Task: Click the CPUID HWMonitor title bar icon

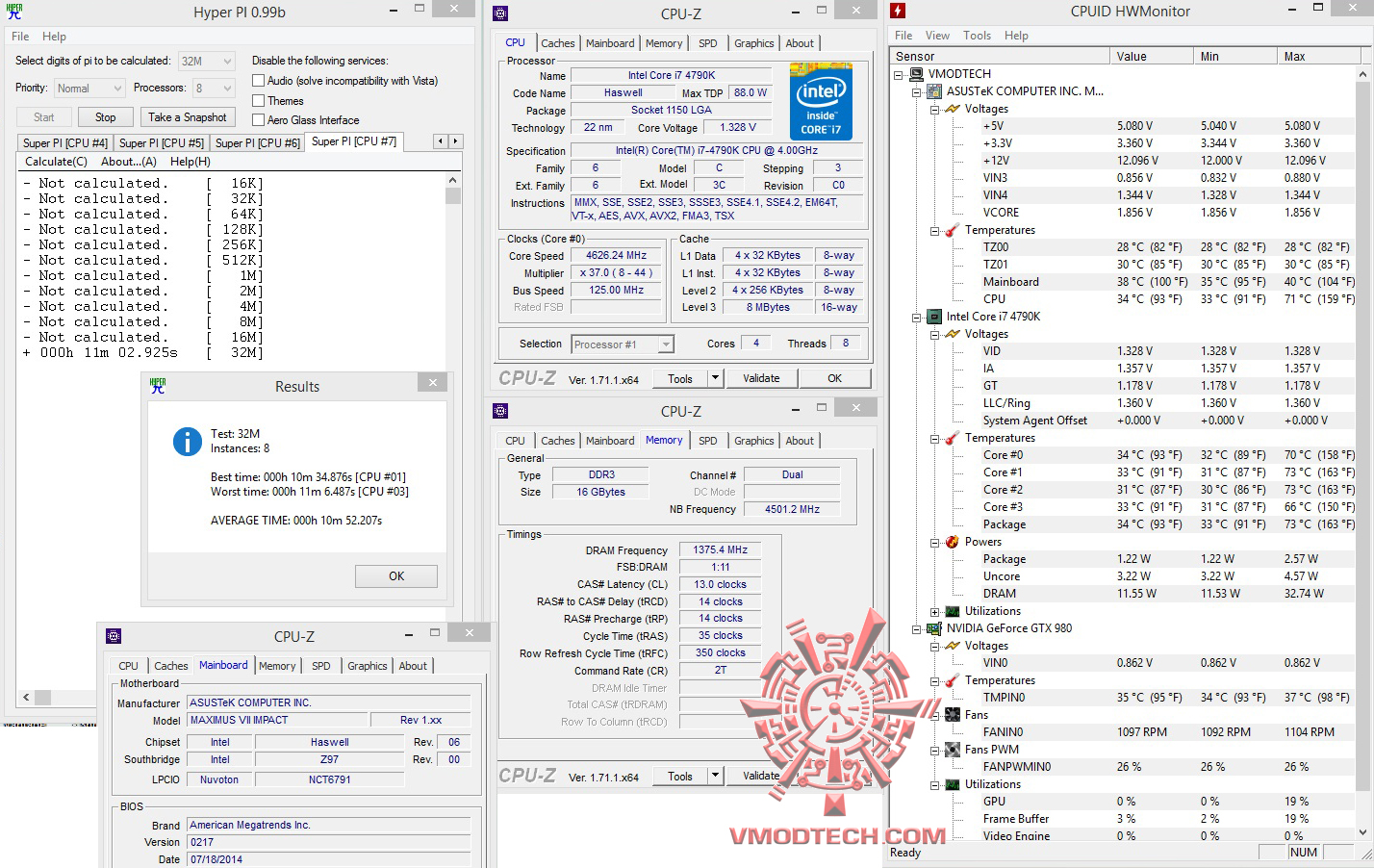Action: pos(898,11)
